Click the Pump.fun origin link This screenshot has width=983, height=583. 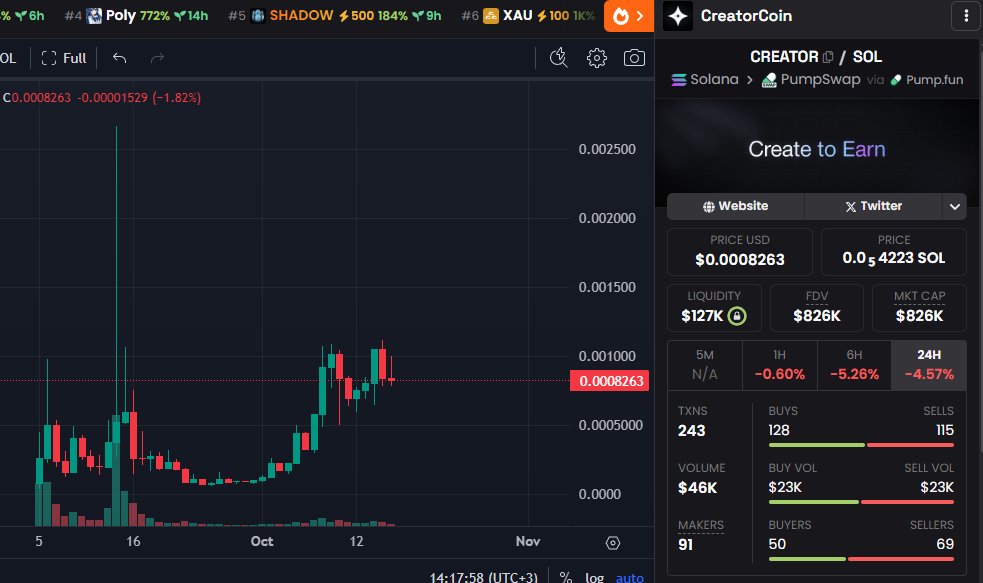(x=927, y=80)
